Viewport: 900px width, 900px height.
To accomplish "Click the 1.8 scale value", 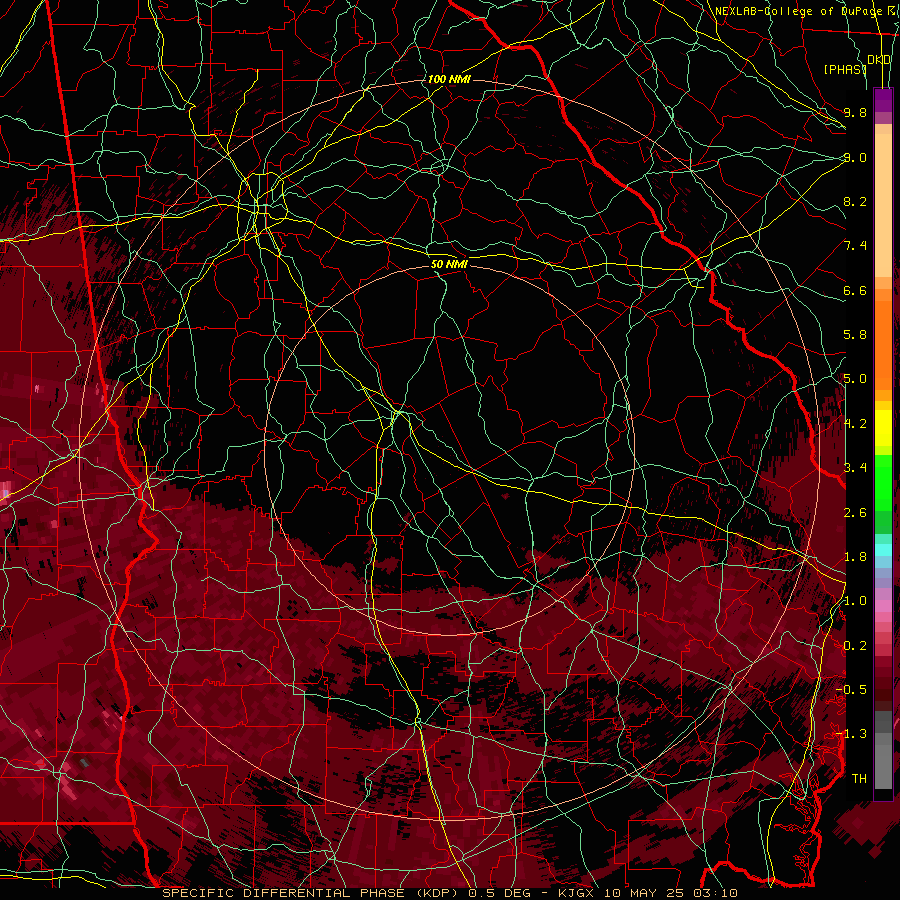I will click(x=855, y=557).
